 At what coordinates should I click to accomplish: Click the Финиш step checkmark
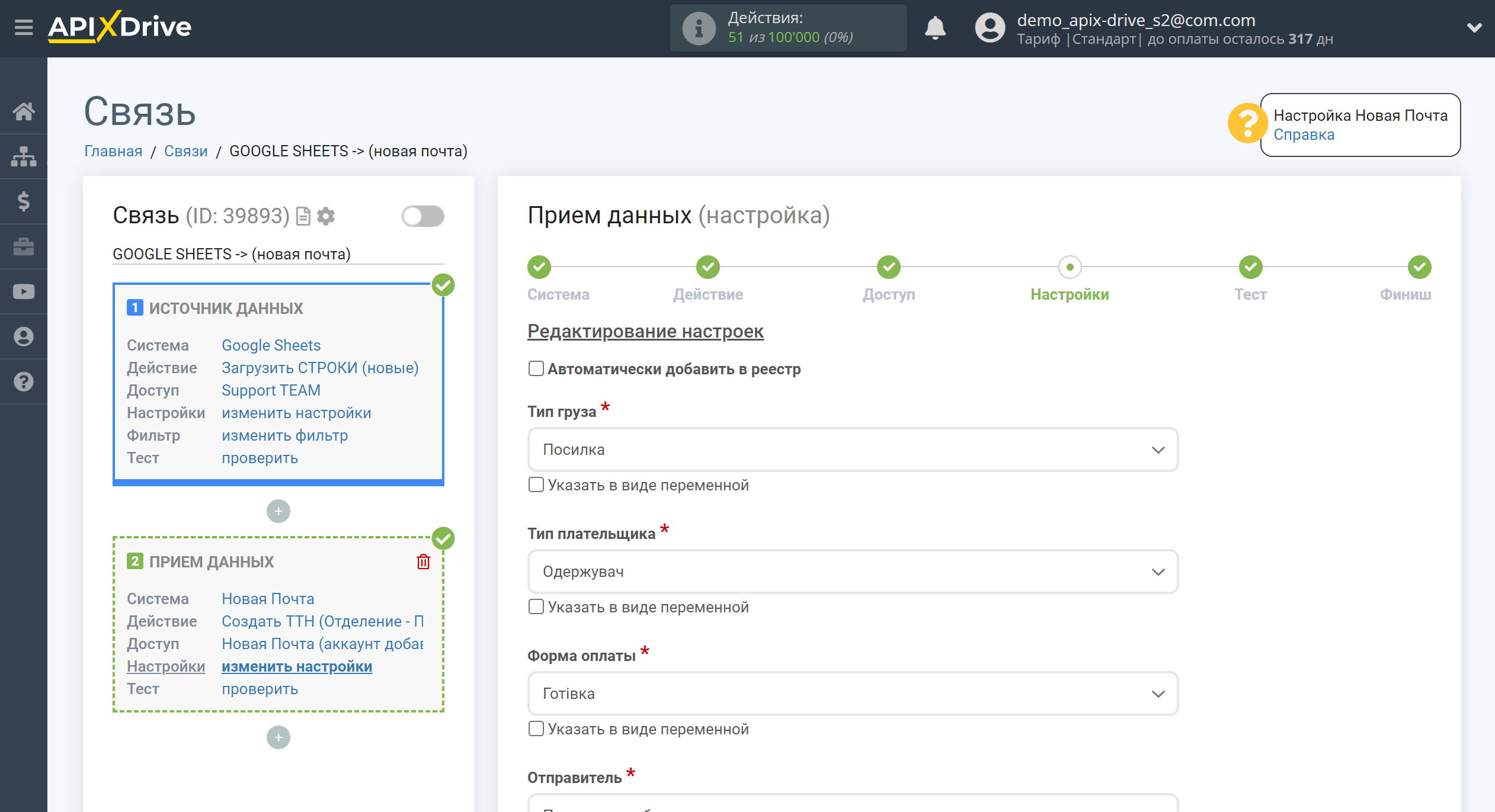(1420, 267)
